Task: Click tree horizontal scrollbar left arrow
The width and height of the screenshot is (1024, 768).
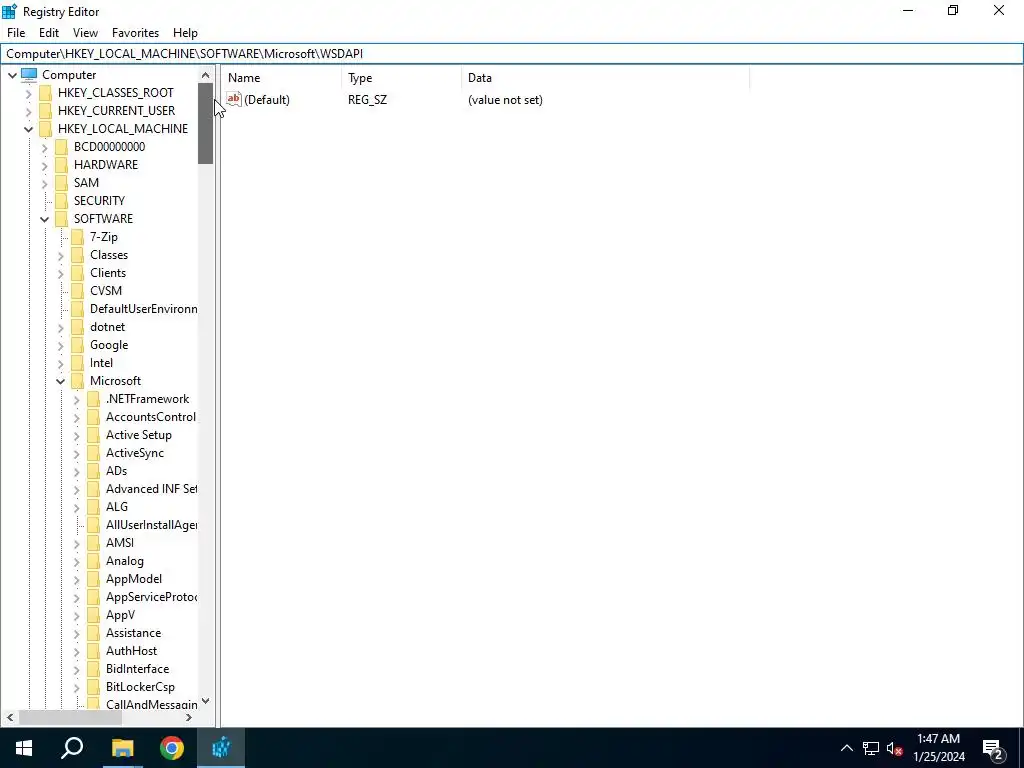Action: tap(10, 718)
